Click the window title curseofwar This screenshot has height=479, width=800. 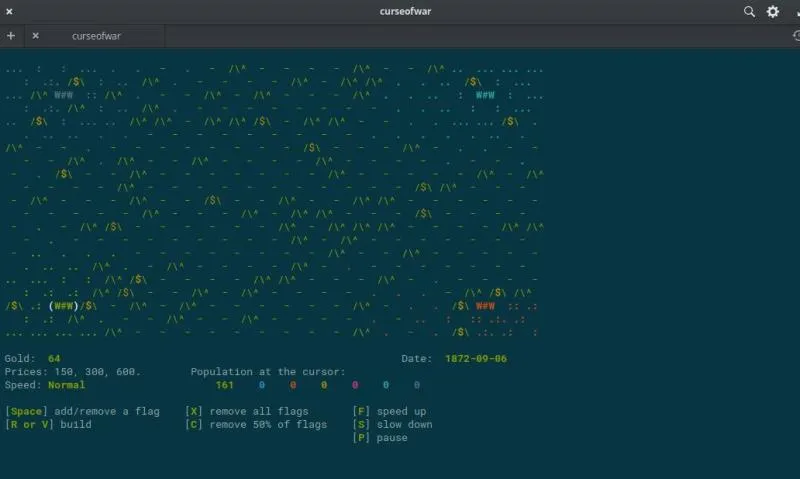pos(405,11)
